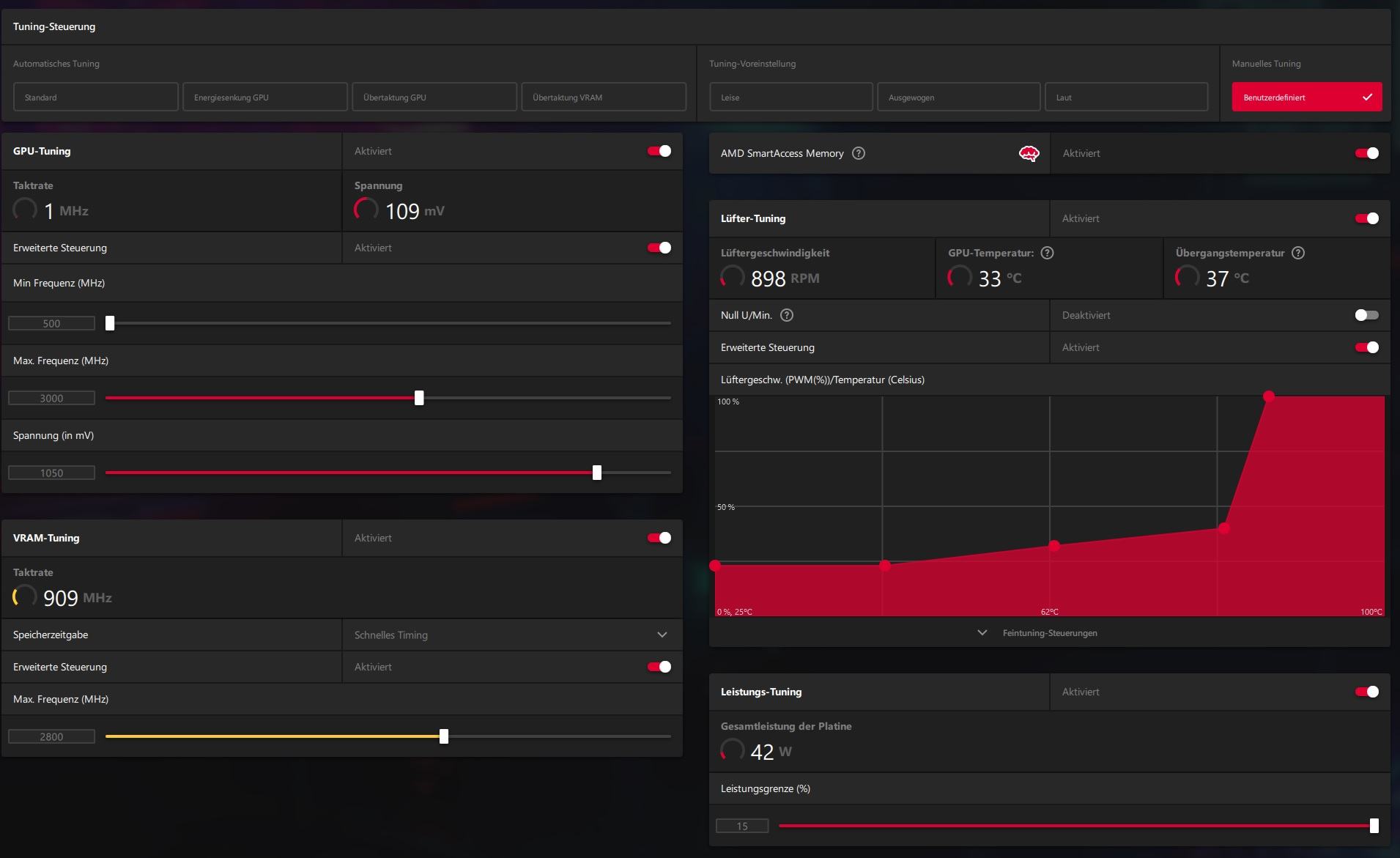Choose the Leise tuning preset
Viewport: 1400px width, 858px height.
(x=791, y=97)
